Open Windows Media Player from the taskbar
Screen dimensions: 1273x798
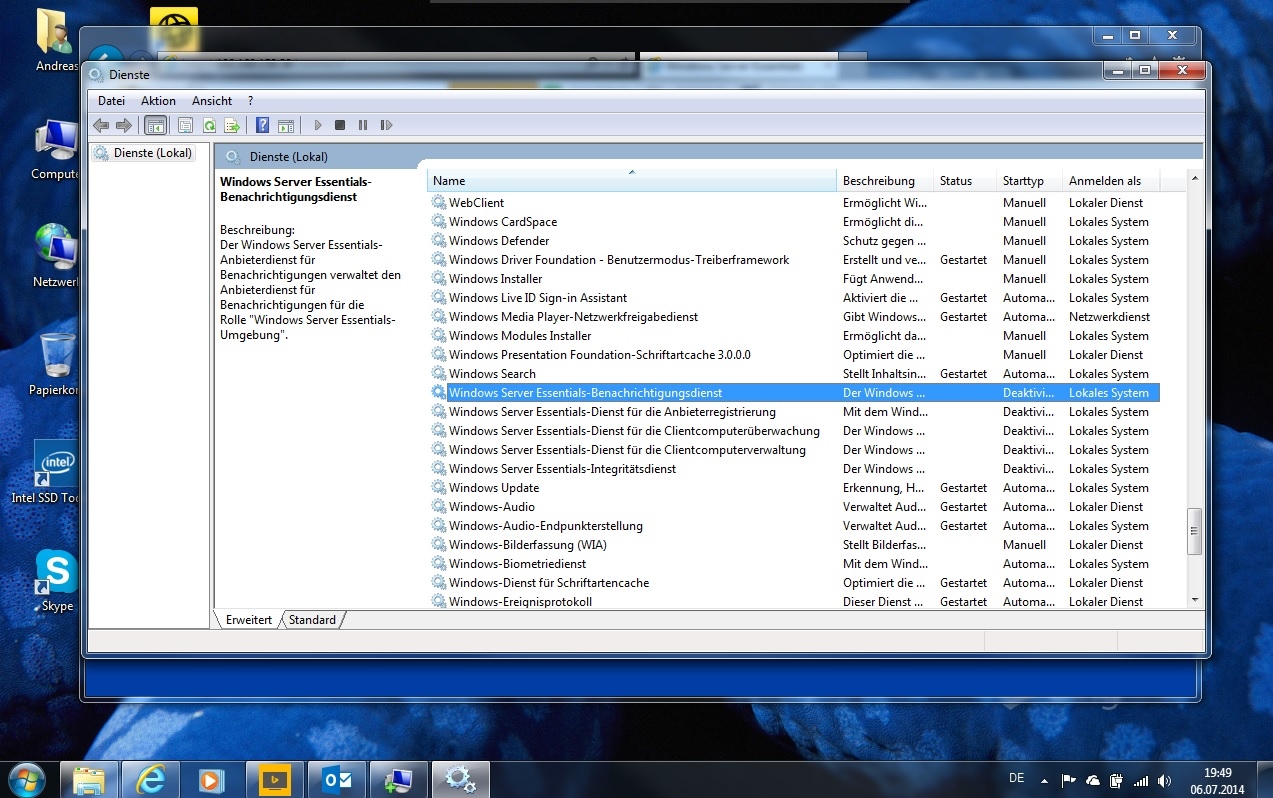coord(209,779)
